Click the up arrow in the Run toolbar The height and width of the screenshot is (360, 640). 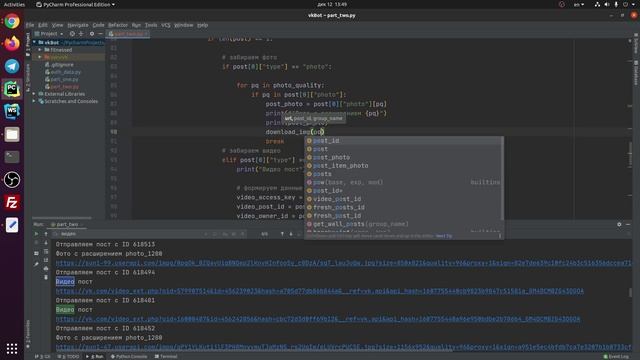46,234
